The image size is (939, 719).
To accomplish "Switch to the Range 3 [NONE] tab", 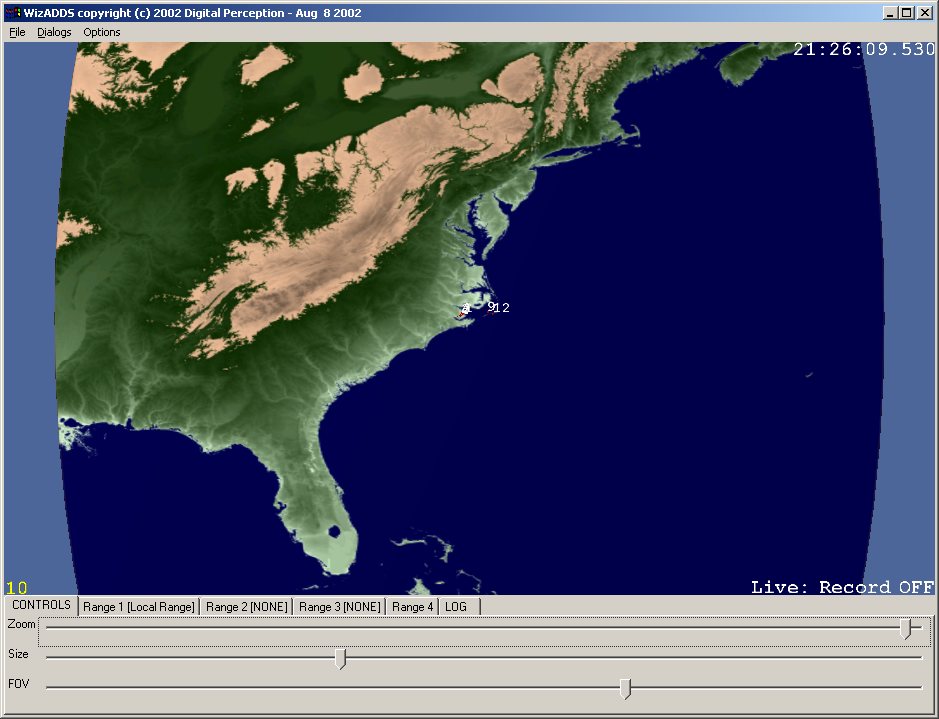I will point(339,607).
